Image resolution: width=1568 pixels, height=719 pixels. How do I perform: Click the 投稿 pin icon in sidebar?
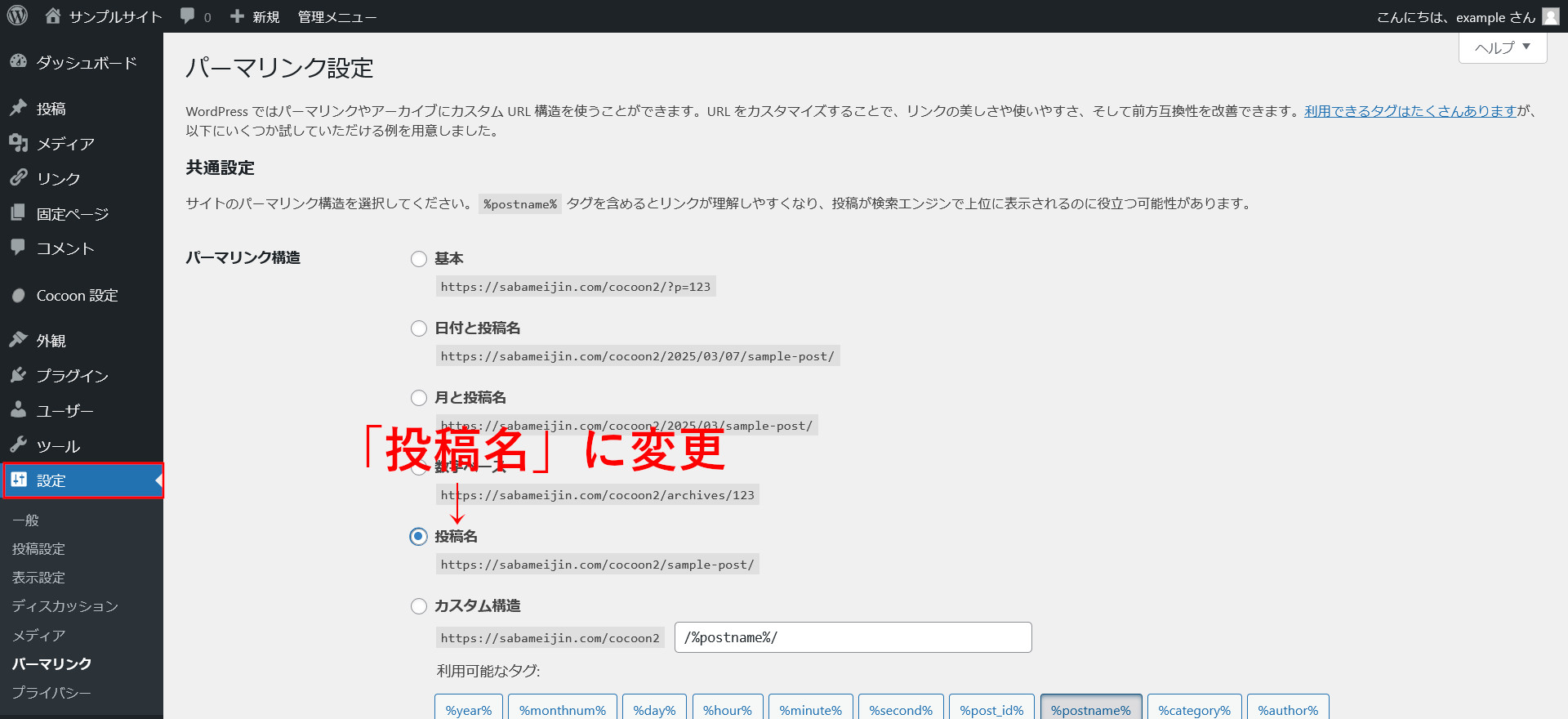coord(18,108)
